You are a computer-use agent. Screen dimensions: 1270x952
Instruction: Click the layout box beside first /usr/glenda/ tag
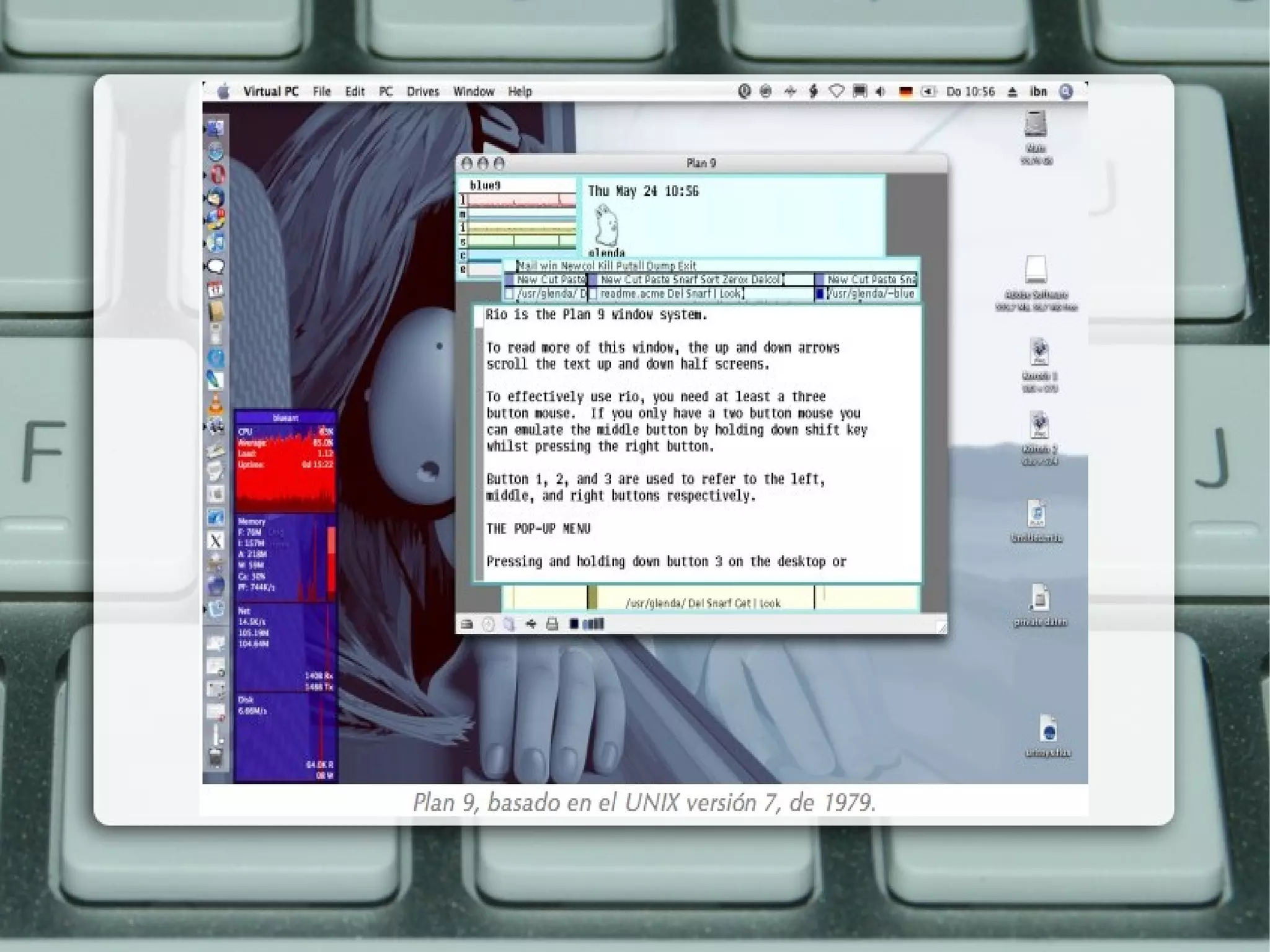tap(509, 294)
